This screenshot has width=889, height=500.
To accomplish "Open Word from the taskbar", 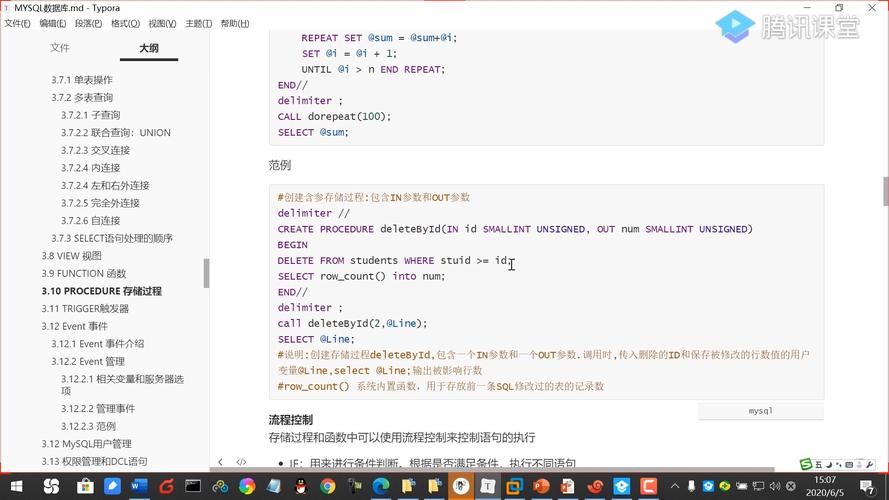I will (139, 486).
